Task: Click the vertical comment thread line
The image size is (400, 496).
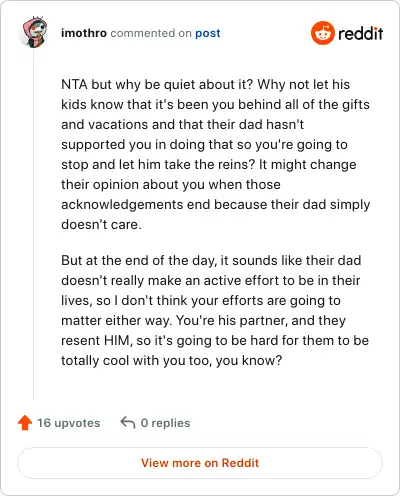Action: click(33, 223)
